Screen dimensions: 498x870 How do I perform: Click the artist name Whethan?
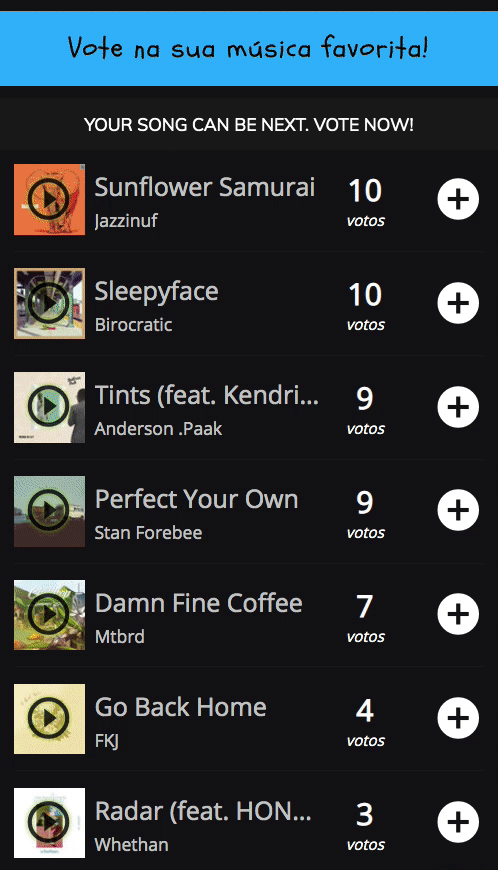tap(131, 844)
